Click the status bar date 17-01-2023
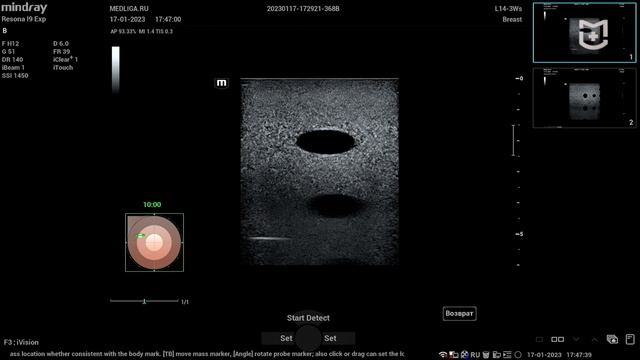 (544, 355)
